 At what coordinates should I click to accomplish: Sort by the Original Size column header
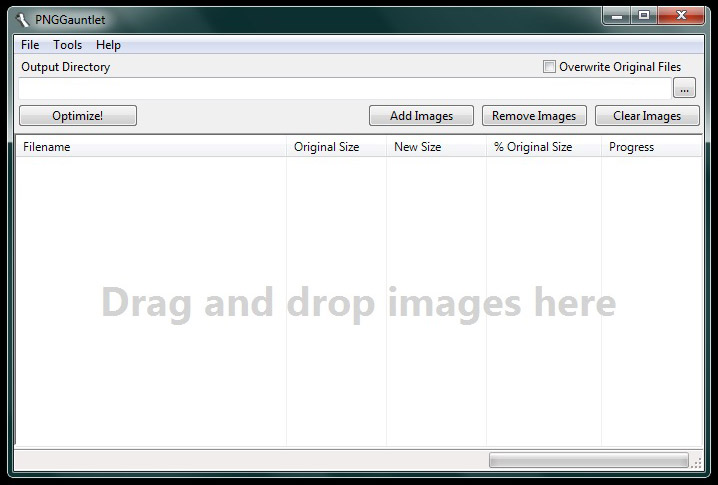tap(337, 147)
